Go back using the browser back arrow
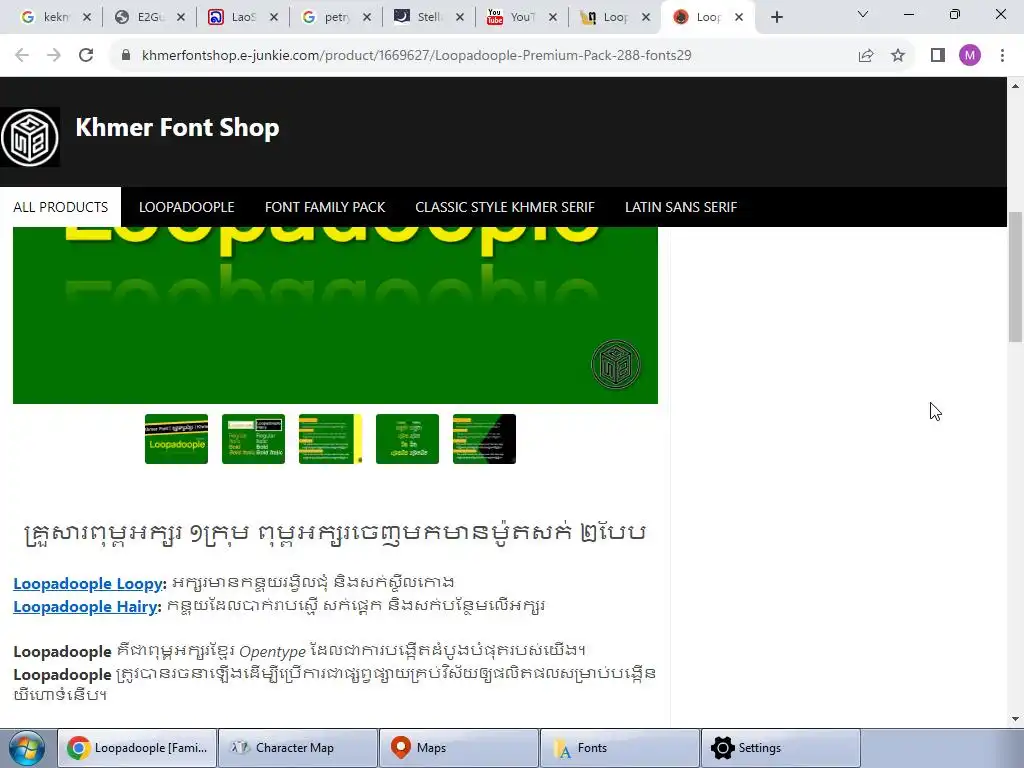This screenshot has height=768, width=1024. 22,56
